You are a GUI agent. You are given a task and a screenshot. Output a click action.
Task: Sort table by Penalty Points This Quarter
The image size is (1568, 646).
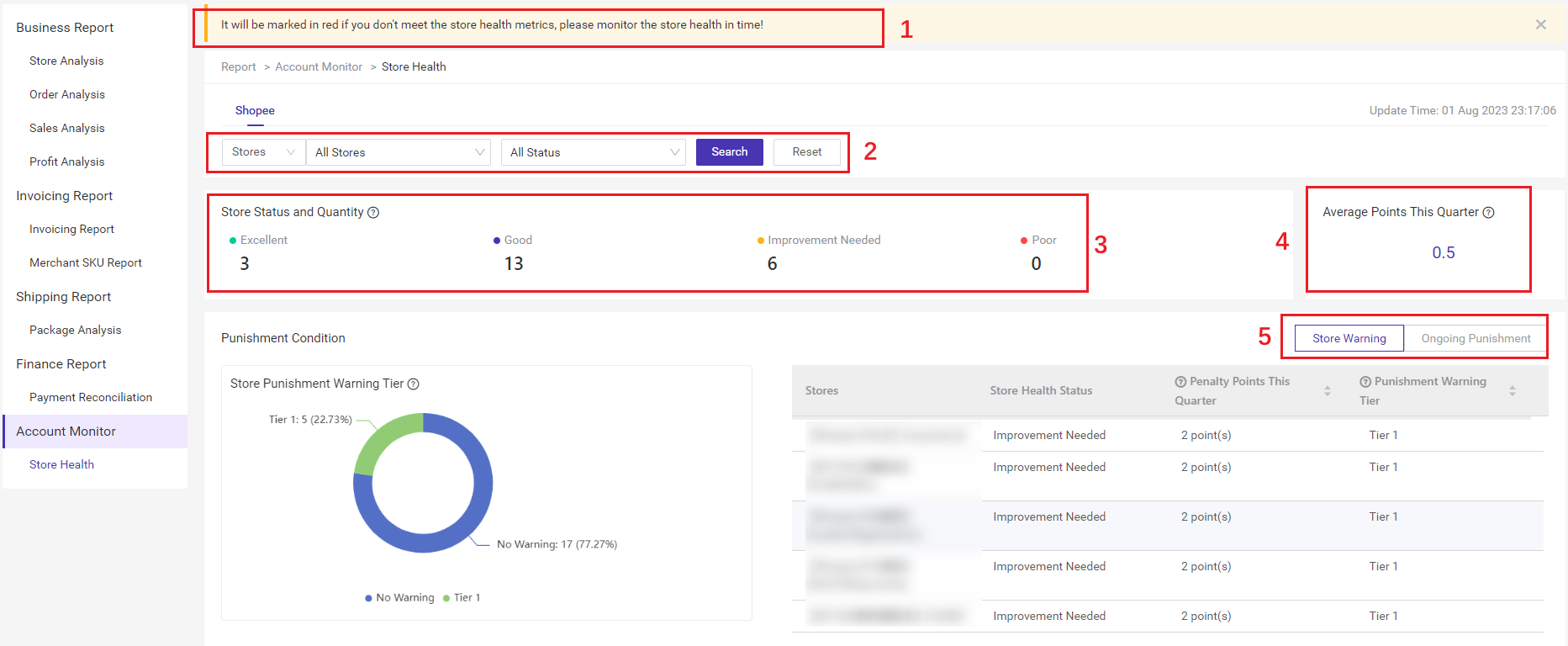tap(1328, 391)
